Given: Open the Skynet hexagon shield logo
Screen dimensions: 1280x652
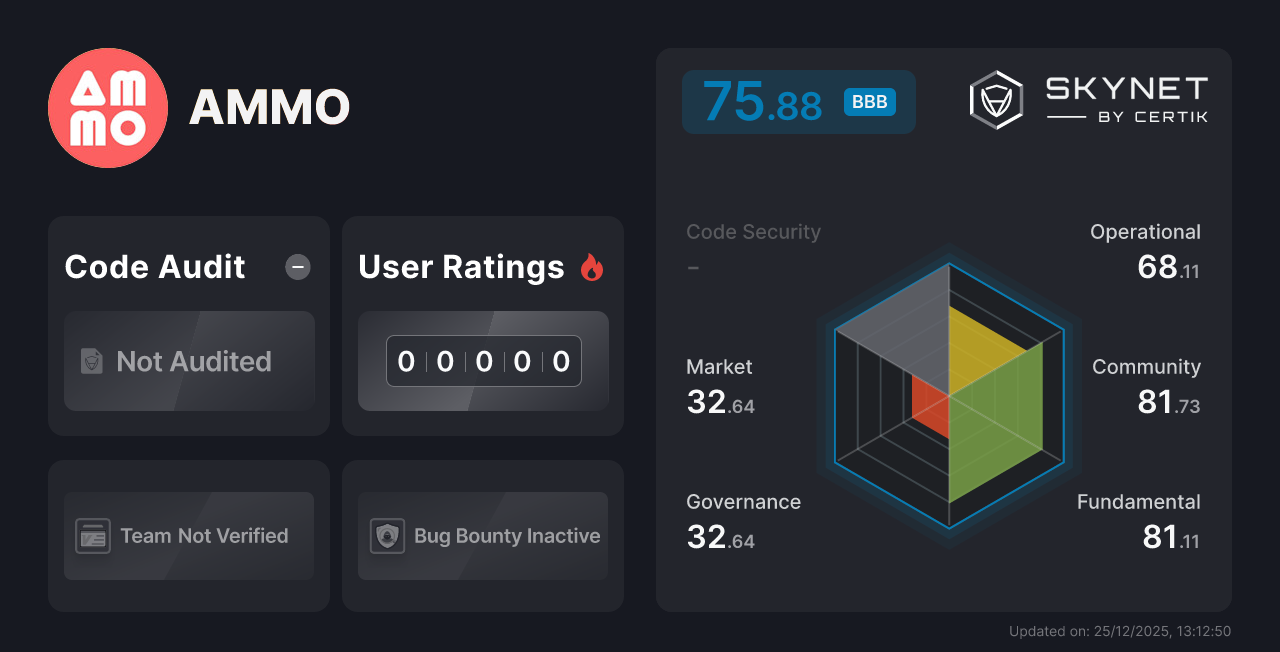Looking at the screenshot, I should click(996, 98).
